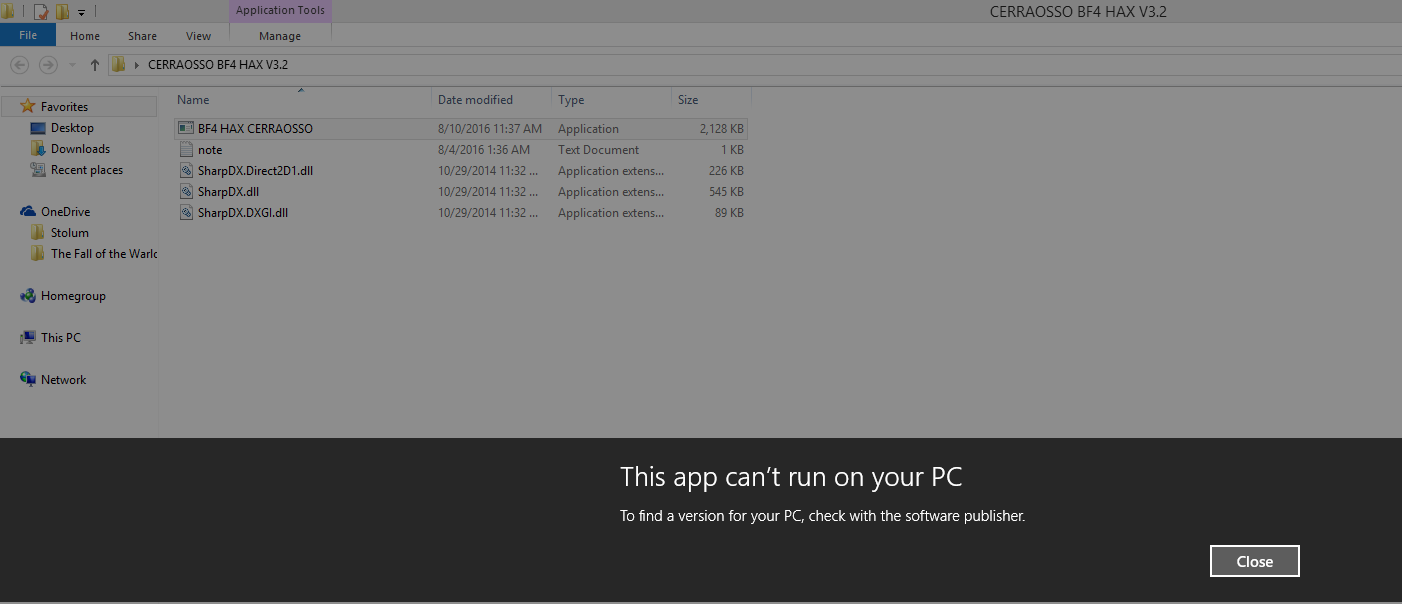Image resolution: width=1402 pixels, height=604 pixels.
Task: Click the Properties quick access icon
Action: [x=41, y=12]
